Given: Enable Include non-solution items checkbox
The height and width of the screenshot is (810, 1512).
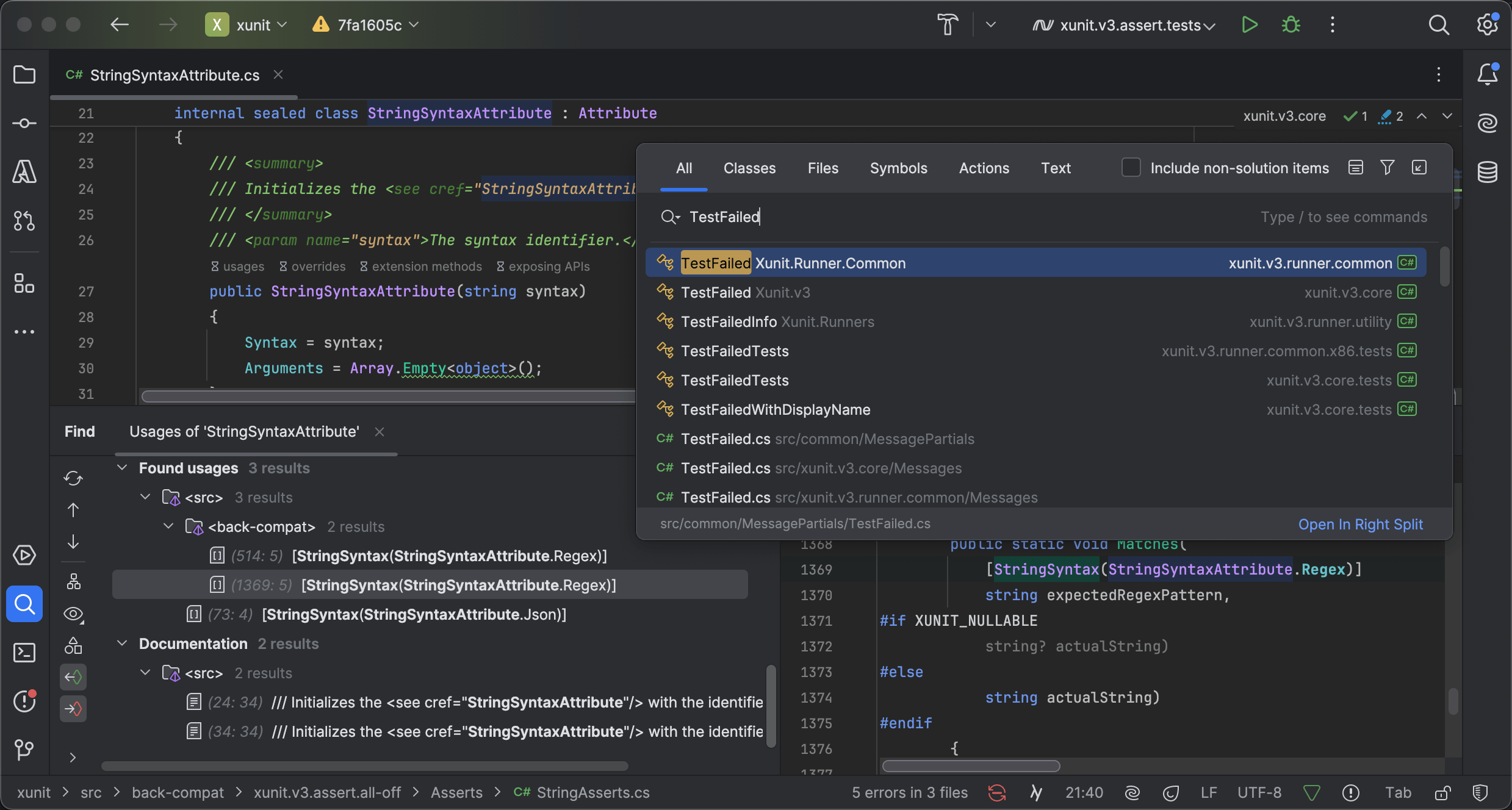Looking at the screenshot, I should [x=1131, y=168].
